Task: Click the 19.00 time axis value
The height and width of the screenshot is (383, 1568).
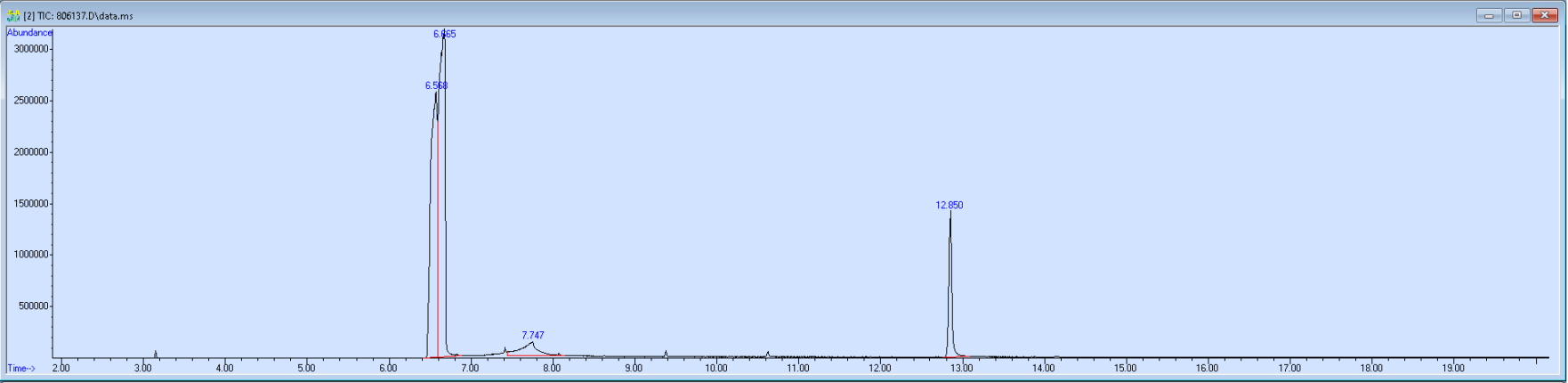Action: tap(1453, 368)
